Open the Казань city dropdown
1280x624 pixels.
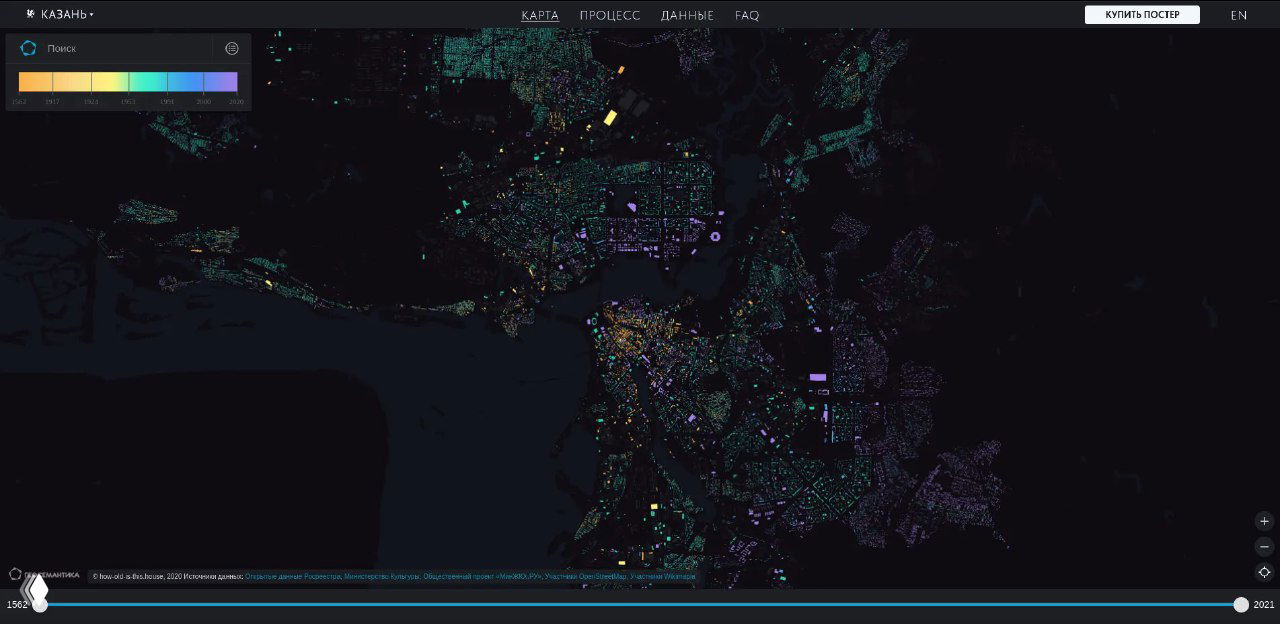coord(67,15)
